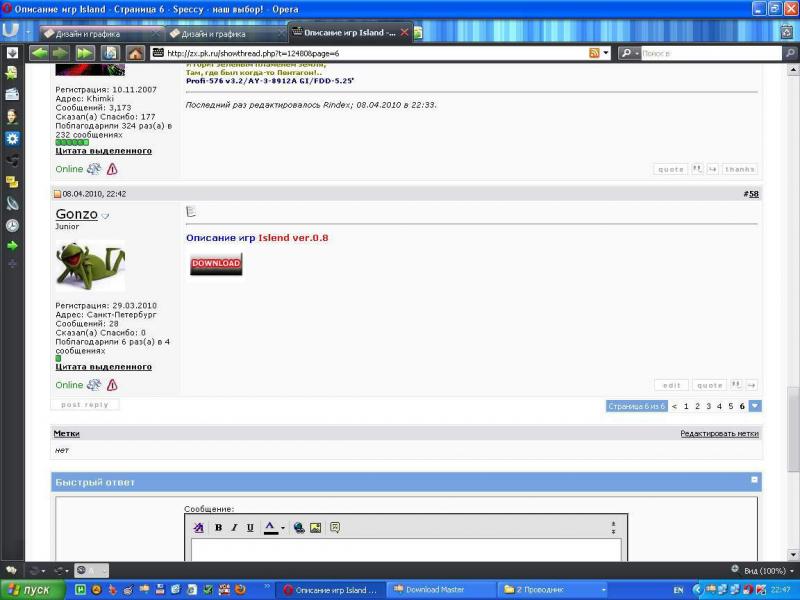Click the green Back arrow button
Viewport: 800px width, 600px height.
click(x=40, y=53)
